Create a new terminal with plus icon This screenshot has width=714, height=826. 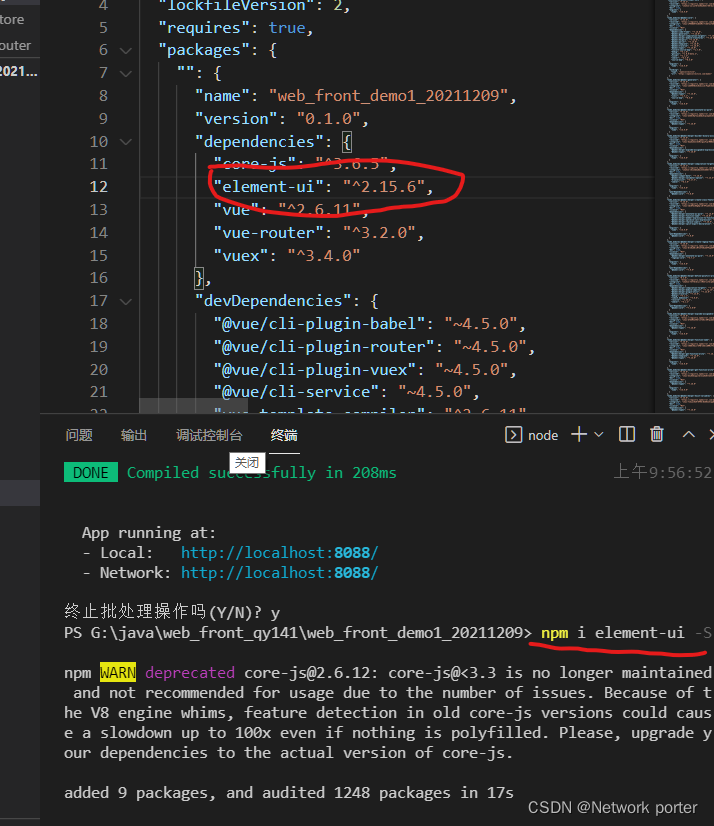(579, 435)
